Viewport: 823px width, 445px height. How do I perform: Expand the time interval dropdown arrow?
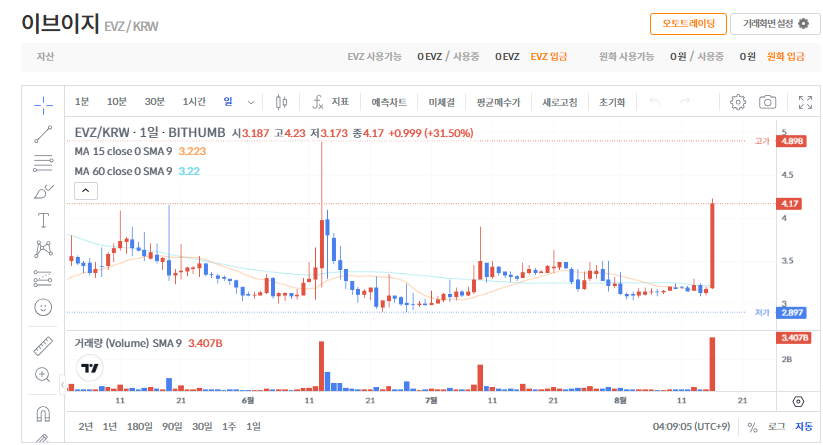251,102
